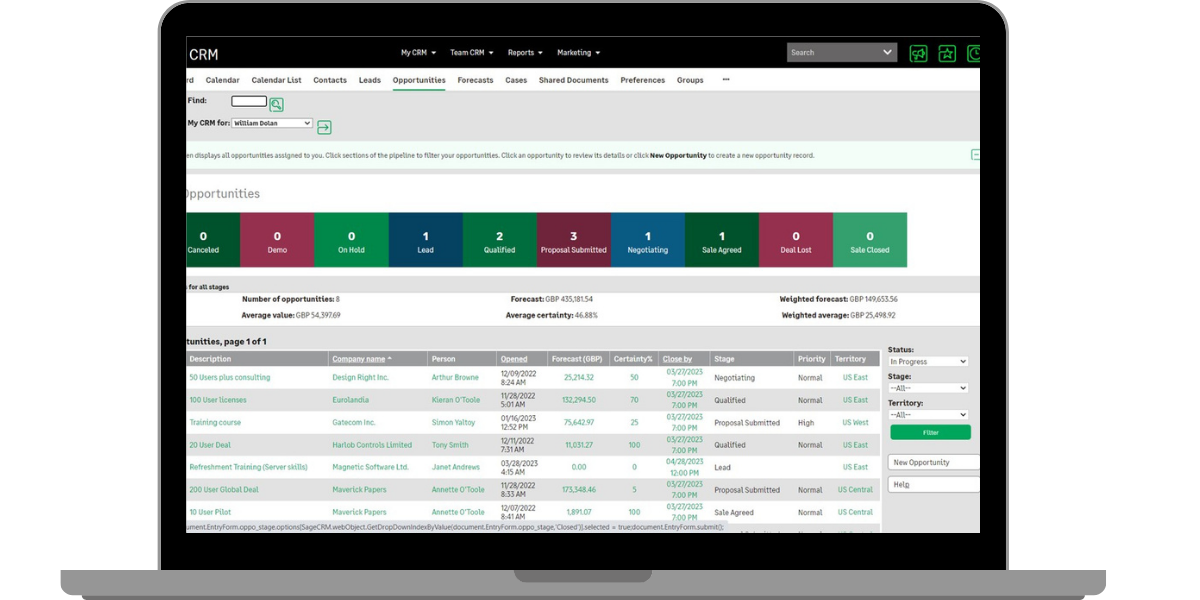
Task: Open the 10 User Pilot opportunity
Action: point(210,512)
